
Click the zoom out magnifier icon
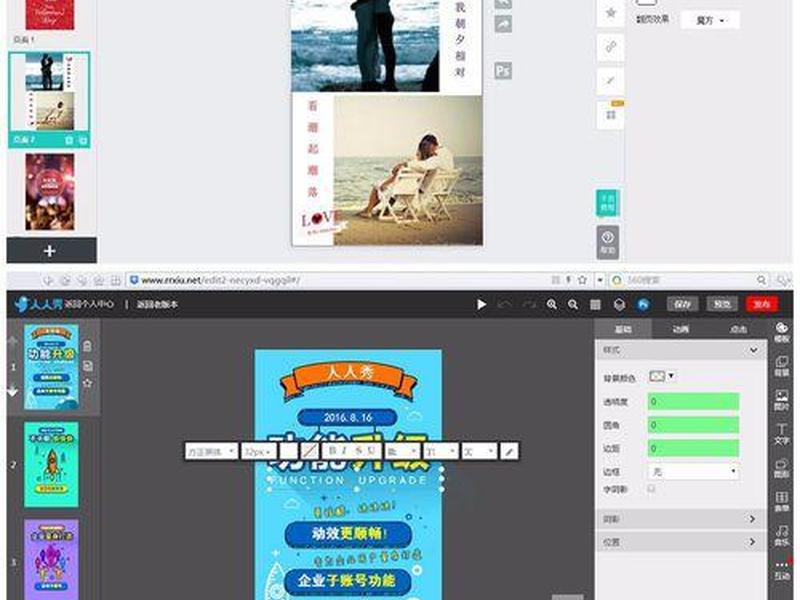(x=573, y=305)
